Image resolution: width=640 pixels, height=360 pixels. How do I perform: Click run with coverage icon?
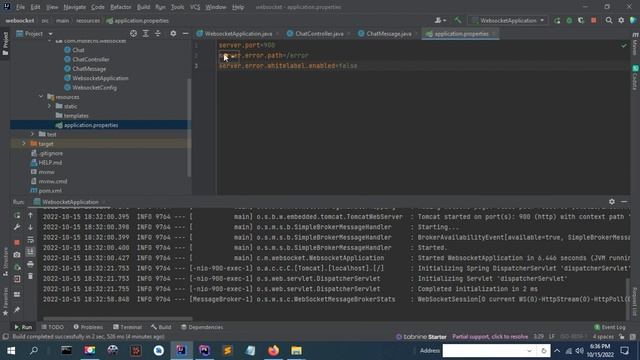coord(581,20)
